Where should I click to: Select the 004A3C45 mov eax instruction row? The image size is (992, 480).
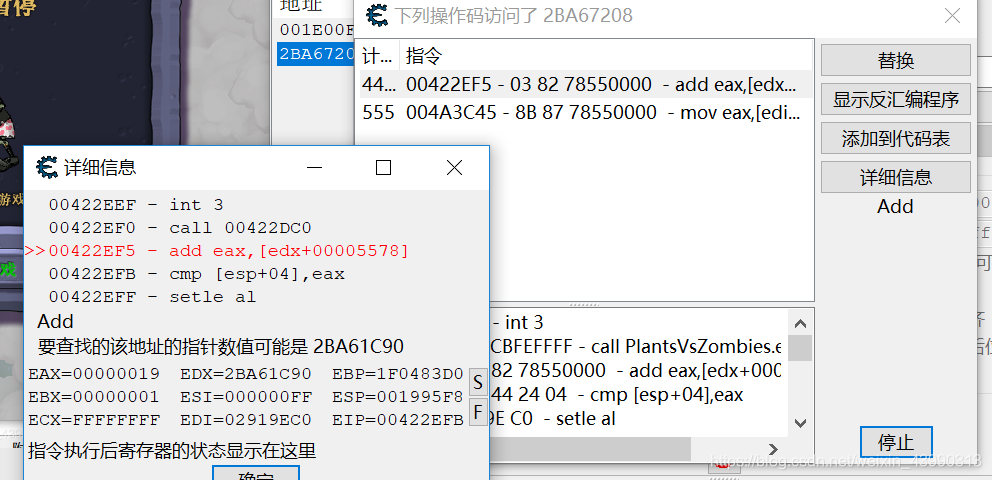click(586, 112)
